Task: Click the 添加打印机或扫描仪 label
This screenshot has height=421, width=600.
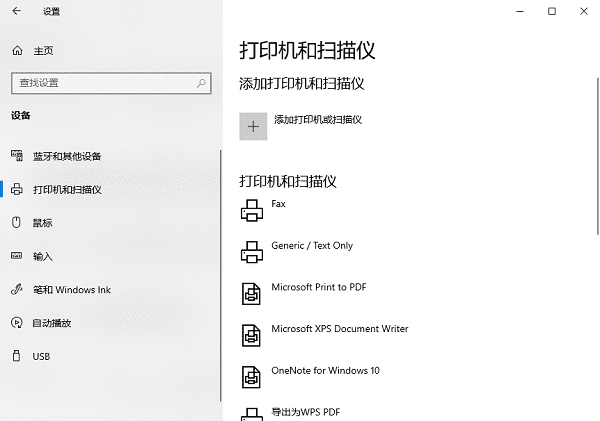Action: (317, 120)
